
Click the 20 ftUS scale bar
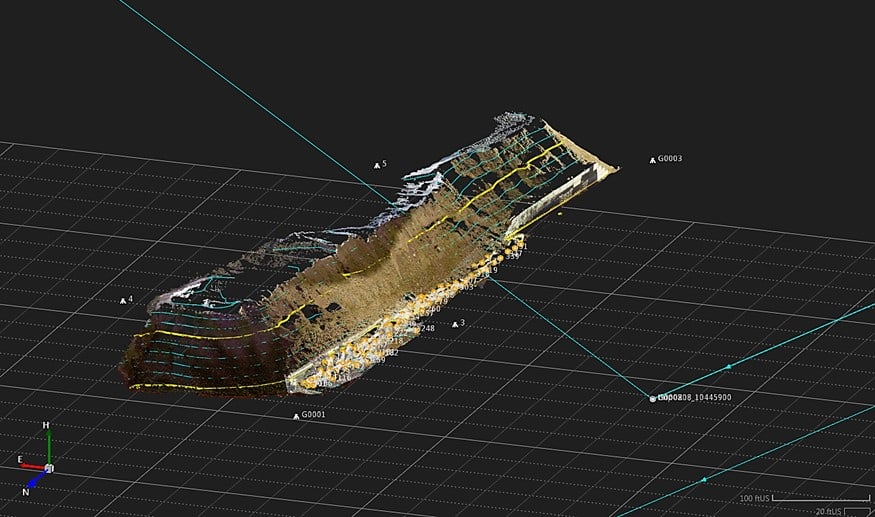pos(857,511)
